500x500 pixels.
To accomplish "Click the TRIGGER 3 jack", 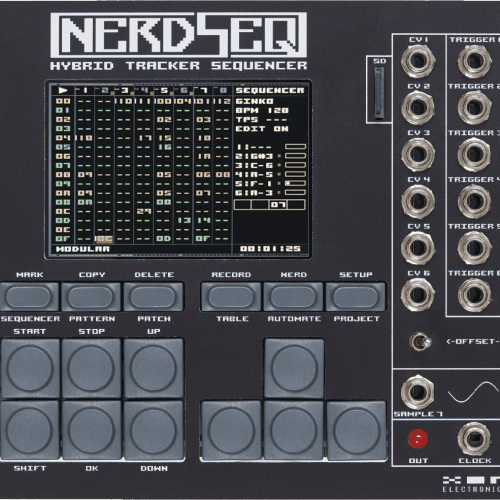I will 474,154.
